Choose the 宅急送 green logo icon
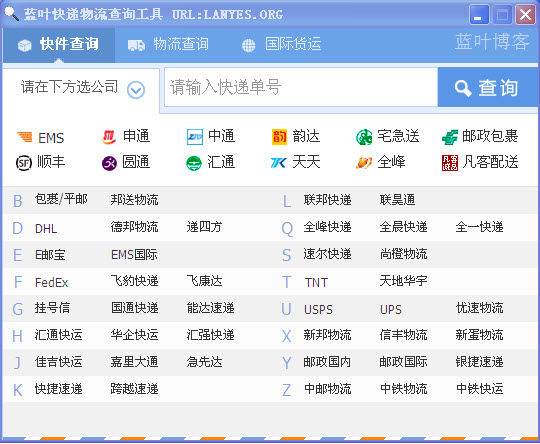Viewport: 540px width, 444px height. [x=364, y=137]
